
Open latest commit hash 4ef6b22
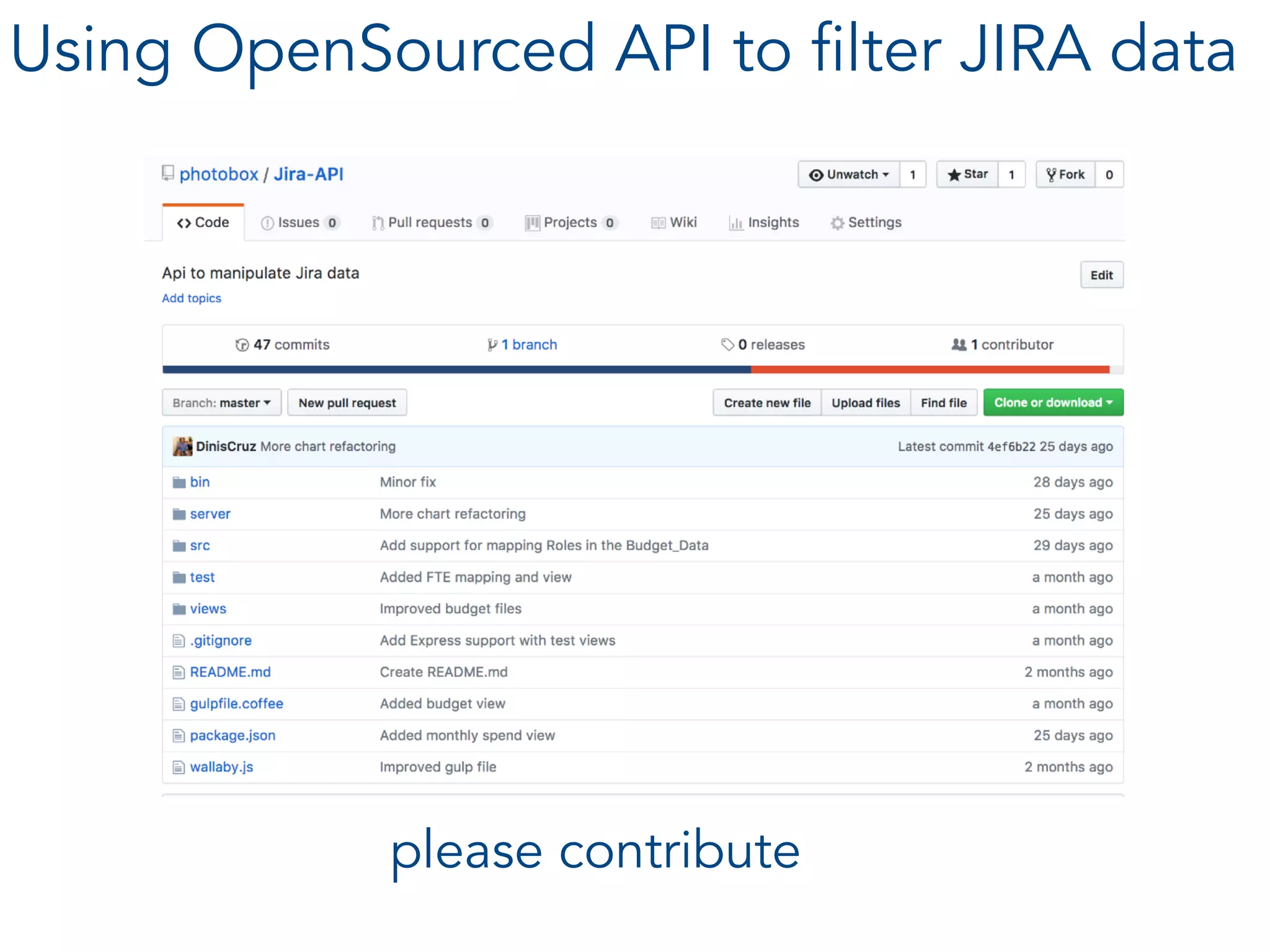(x=1011, y=446)
